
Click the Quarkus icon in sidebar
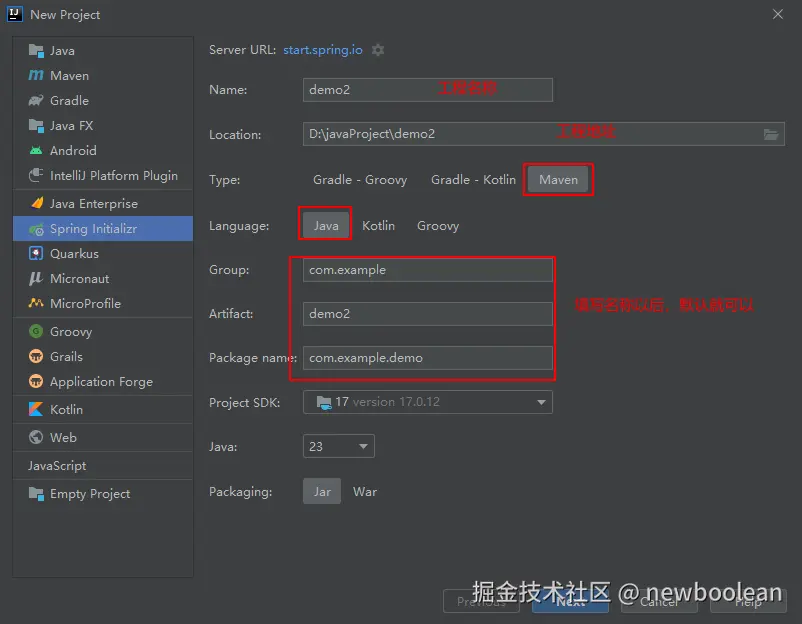pyautogui.click(x=36, y=253)
